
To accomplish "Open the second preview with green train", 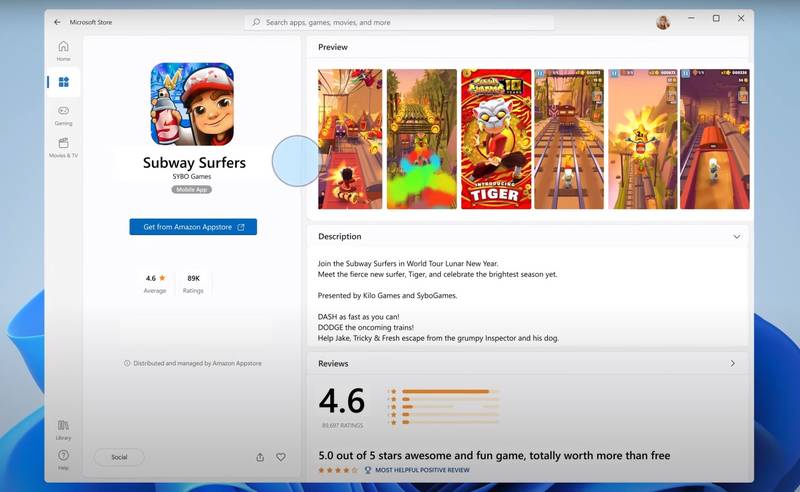I will 422,139.
